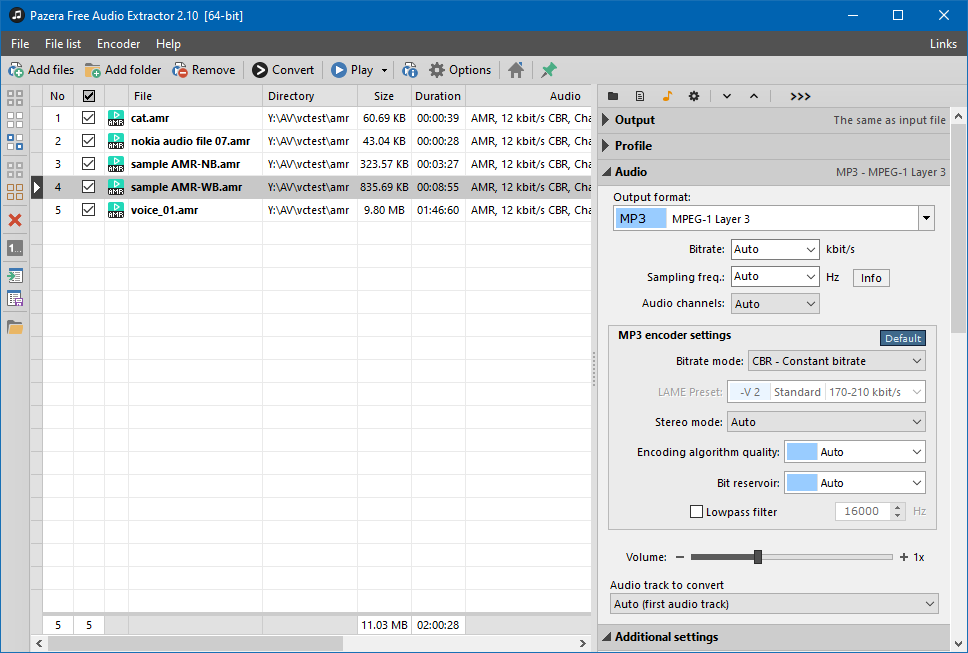Show file information icon next to Options
The height and width of the screenshot is (653, 968).
click(410, 70)
